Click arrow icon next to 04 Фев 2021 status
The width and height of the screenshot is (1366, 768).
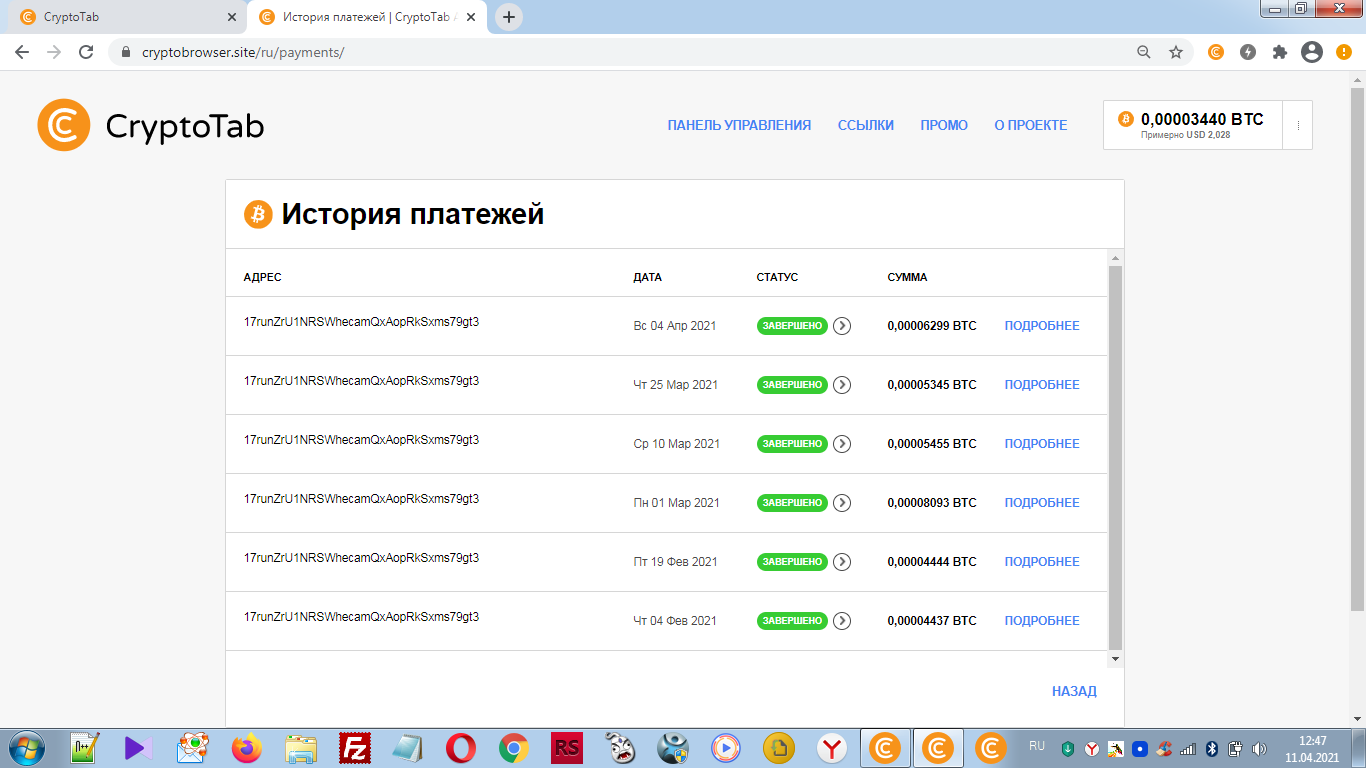tap(842, 621)
